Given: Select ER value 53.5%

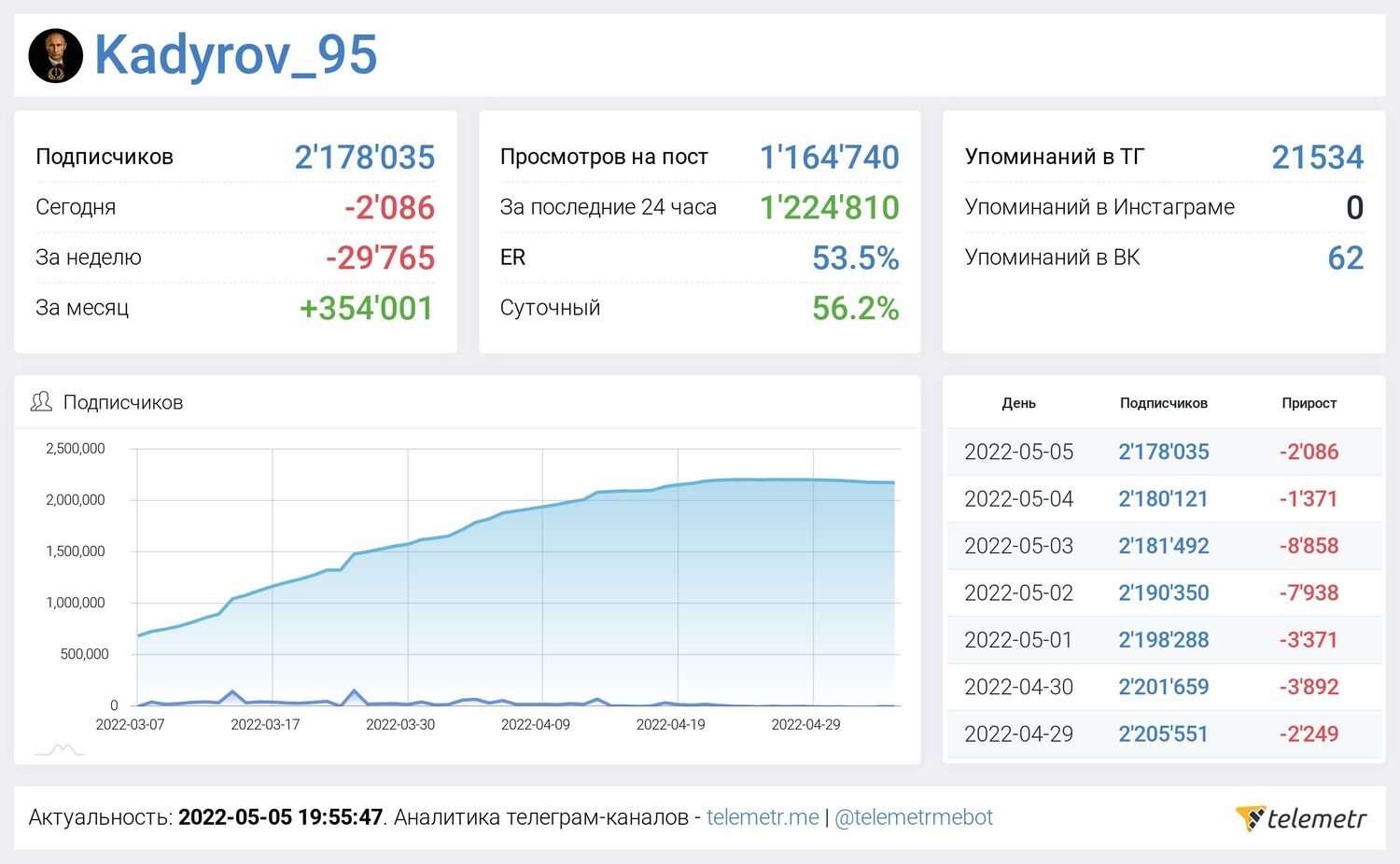Looking at the screenshot, I should pyautogui.click(x=856, y=258).
